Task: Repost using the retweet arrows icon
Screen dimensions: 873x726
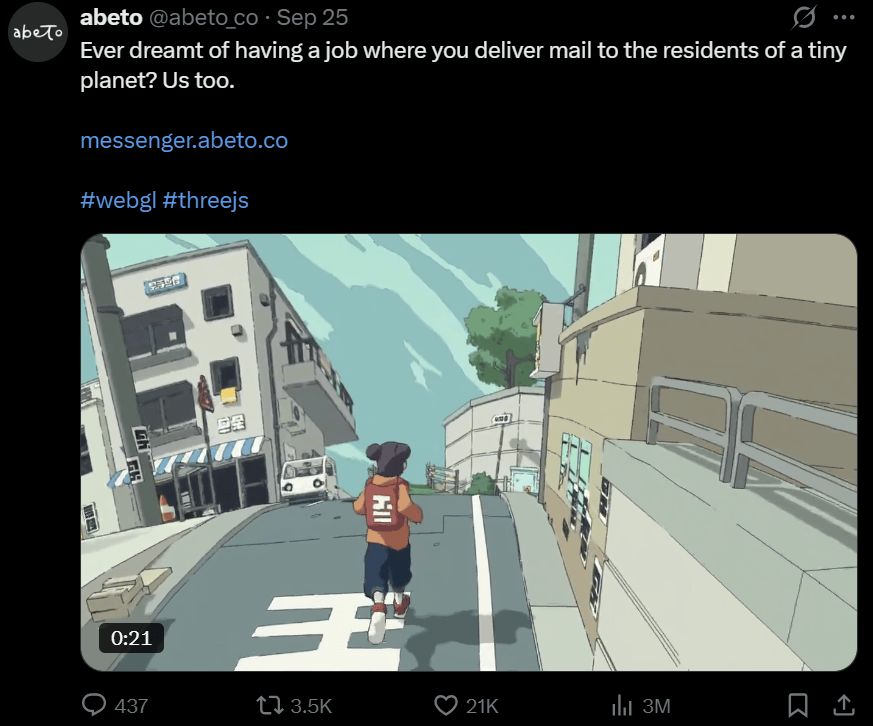Action: pos(270,705)
